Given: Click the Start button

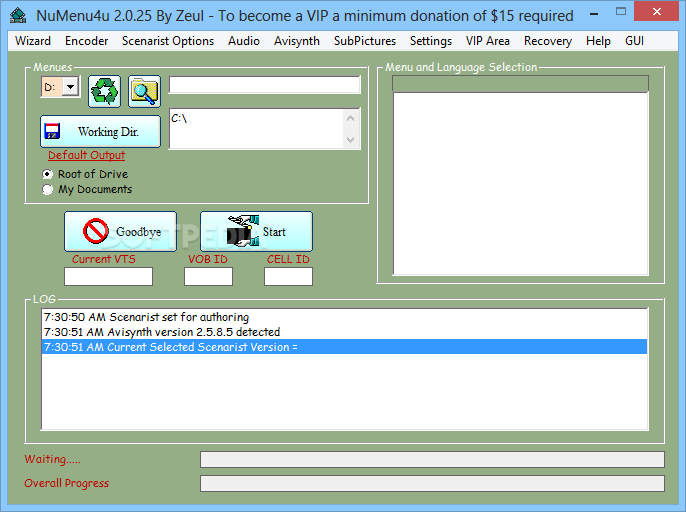Looking at the screenshot, I should (256, 231).
